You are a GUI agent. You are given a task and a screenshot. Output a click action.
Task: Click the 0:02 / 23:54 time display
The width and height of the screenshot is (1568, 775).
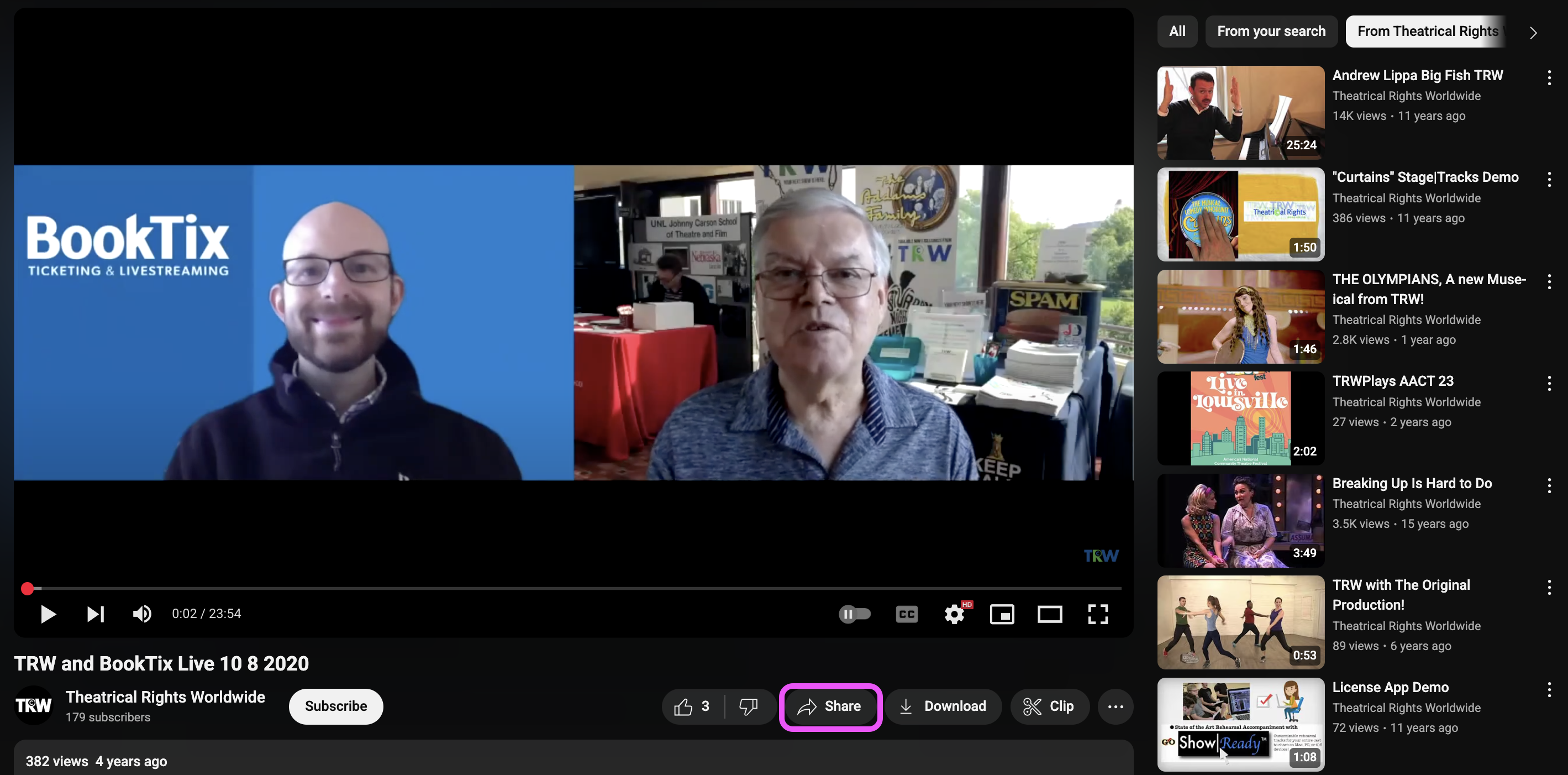coord(206,614)
